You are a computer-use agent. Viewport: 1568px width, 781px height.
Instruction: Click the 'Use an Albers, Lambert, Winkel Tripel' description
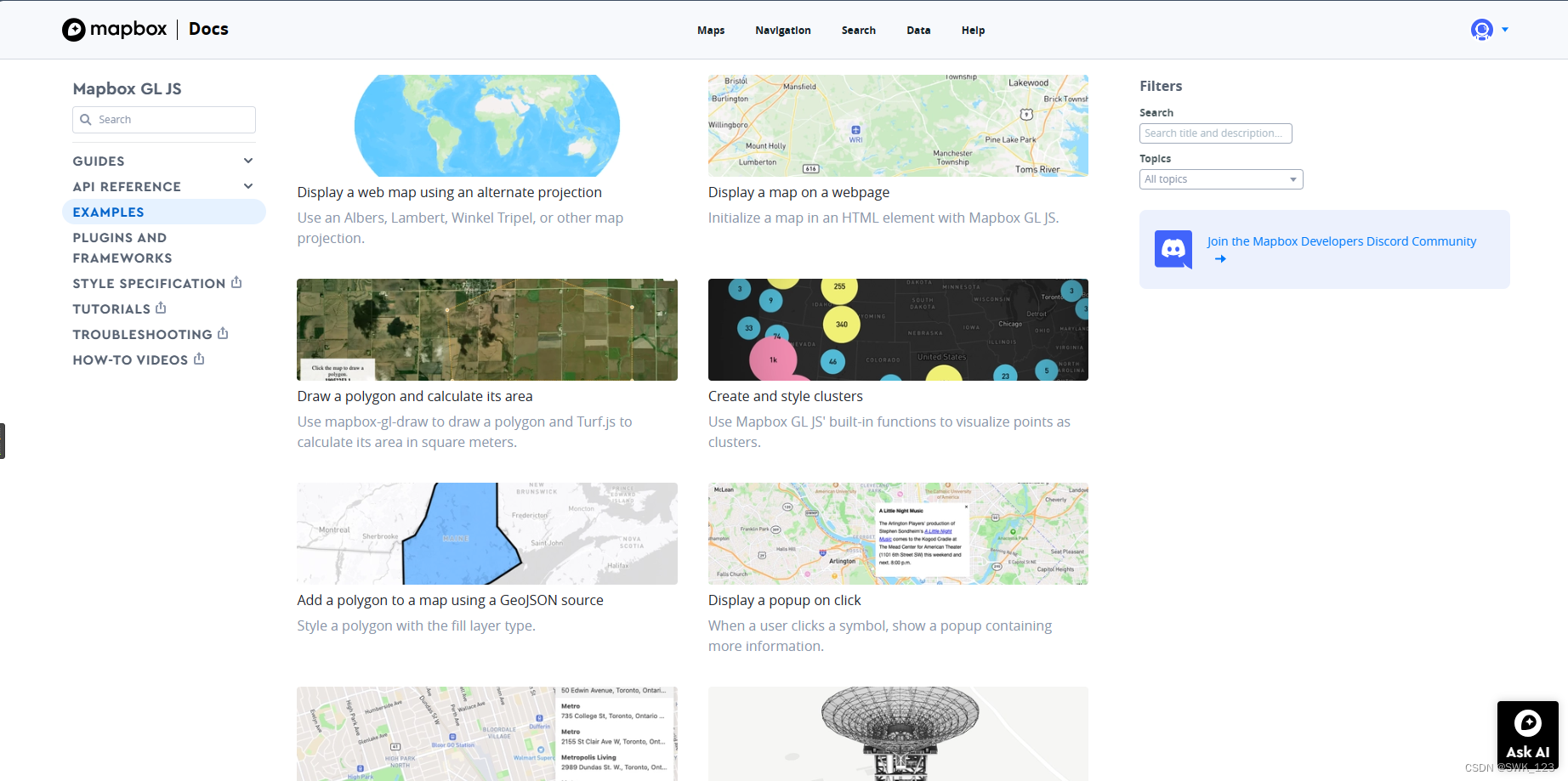[x=460, y=229]
